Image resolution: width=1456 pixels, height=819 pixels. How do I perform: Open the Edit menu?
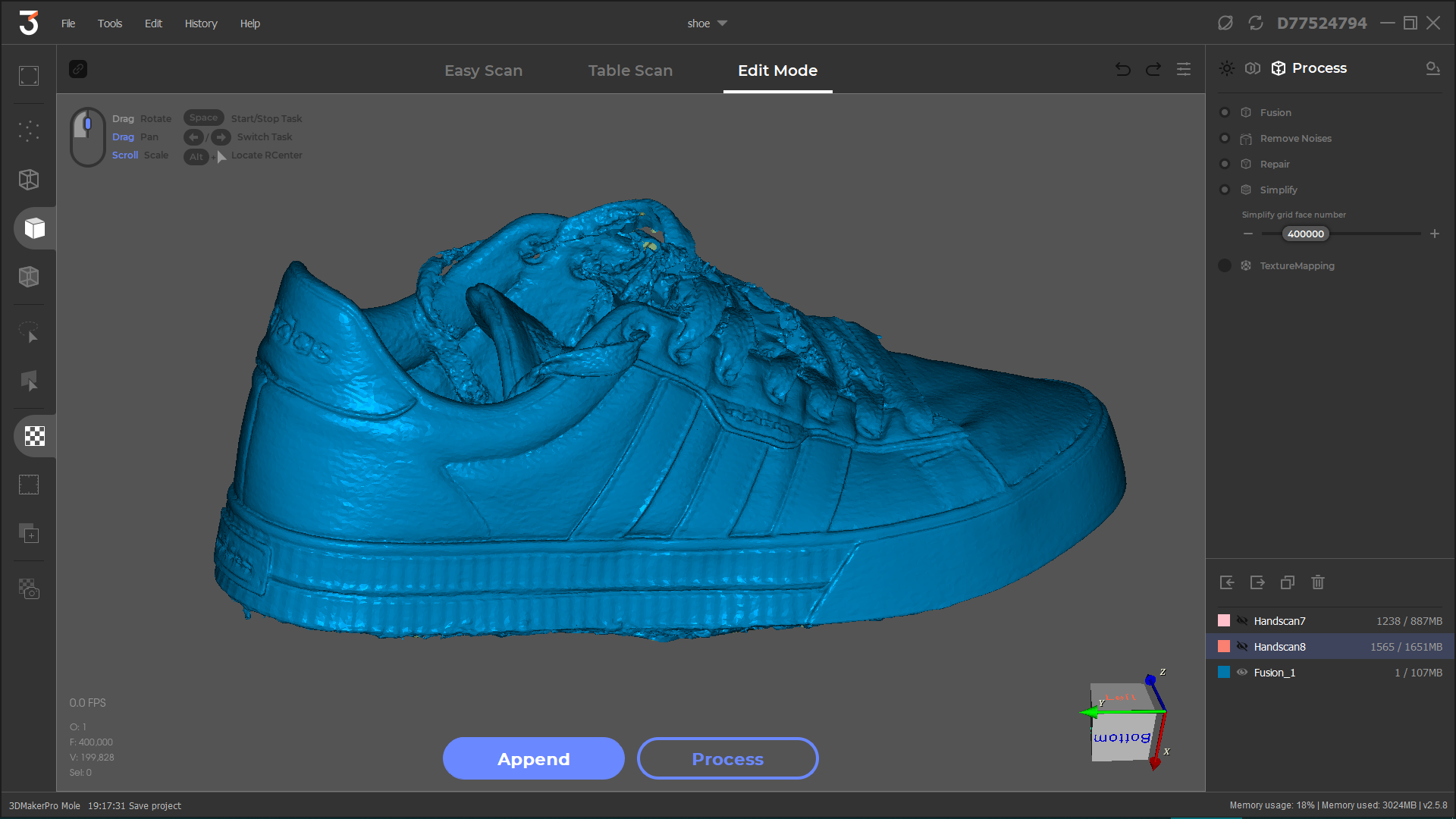(153, 22)
